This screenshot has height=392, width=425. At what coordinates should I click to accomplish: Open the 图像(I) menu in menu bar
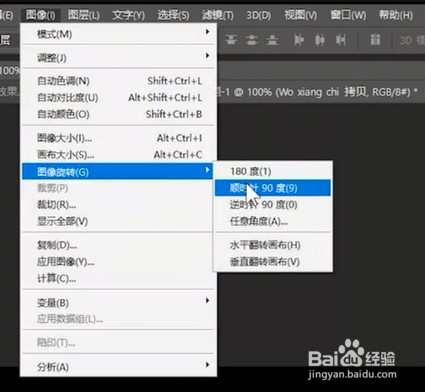tap(41, 15)
